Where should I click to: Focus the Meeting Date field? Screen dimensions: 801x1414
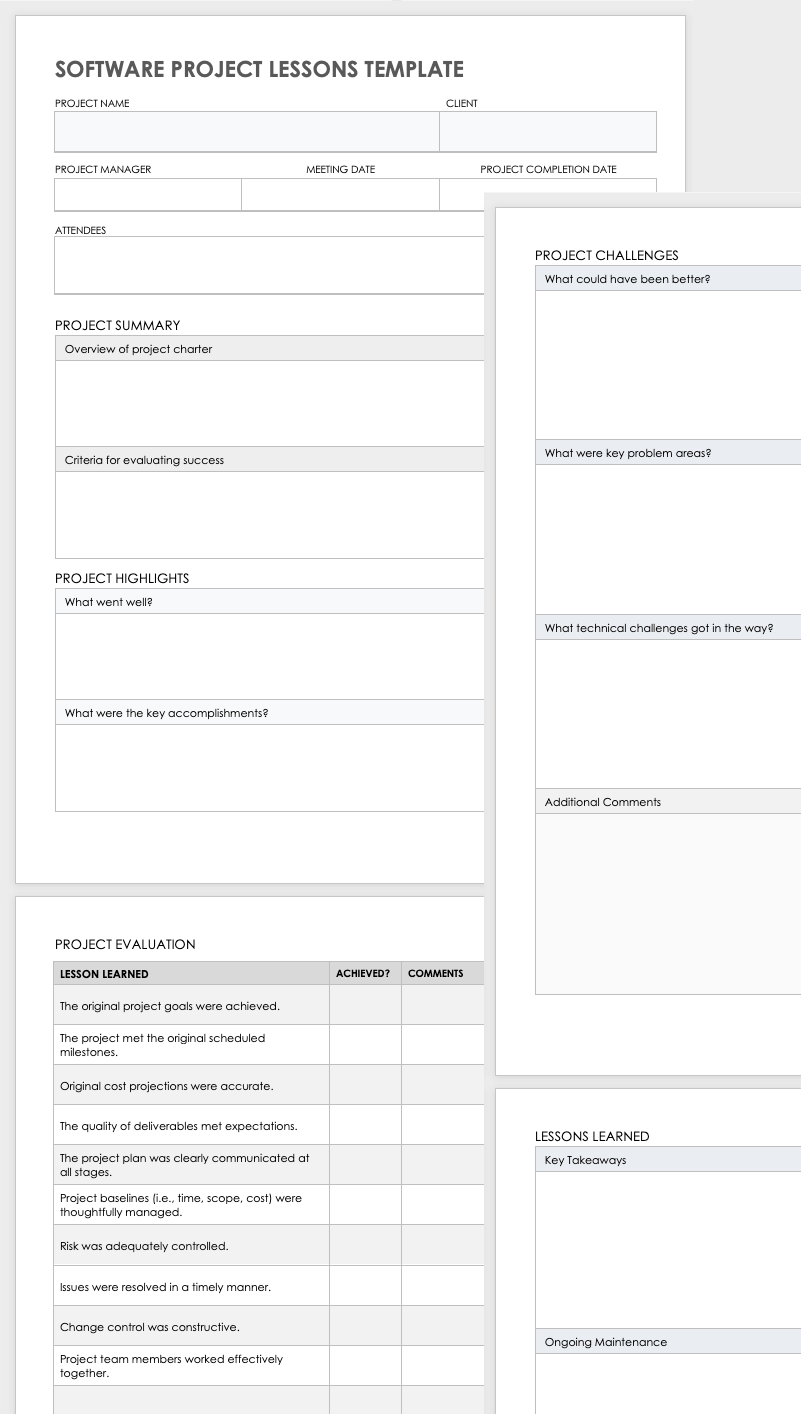[x=340, y=194]
